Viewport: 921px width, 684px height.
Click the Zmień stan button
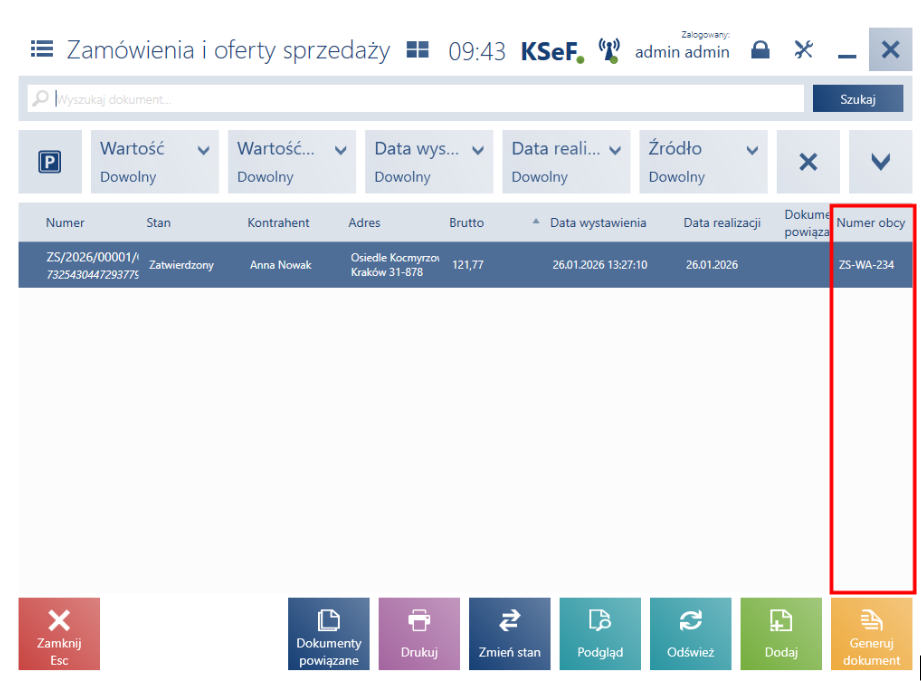point(510,634)
